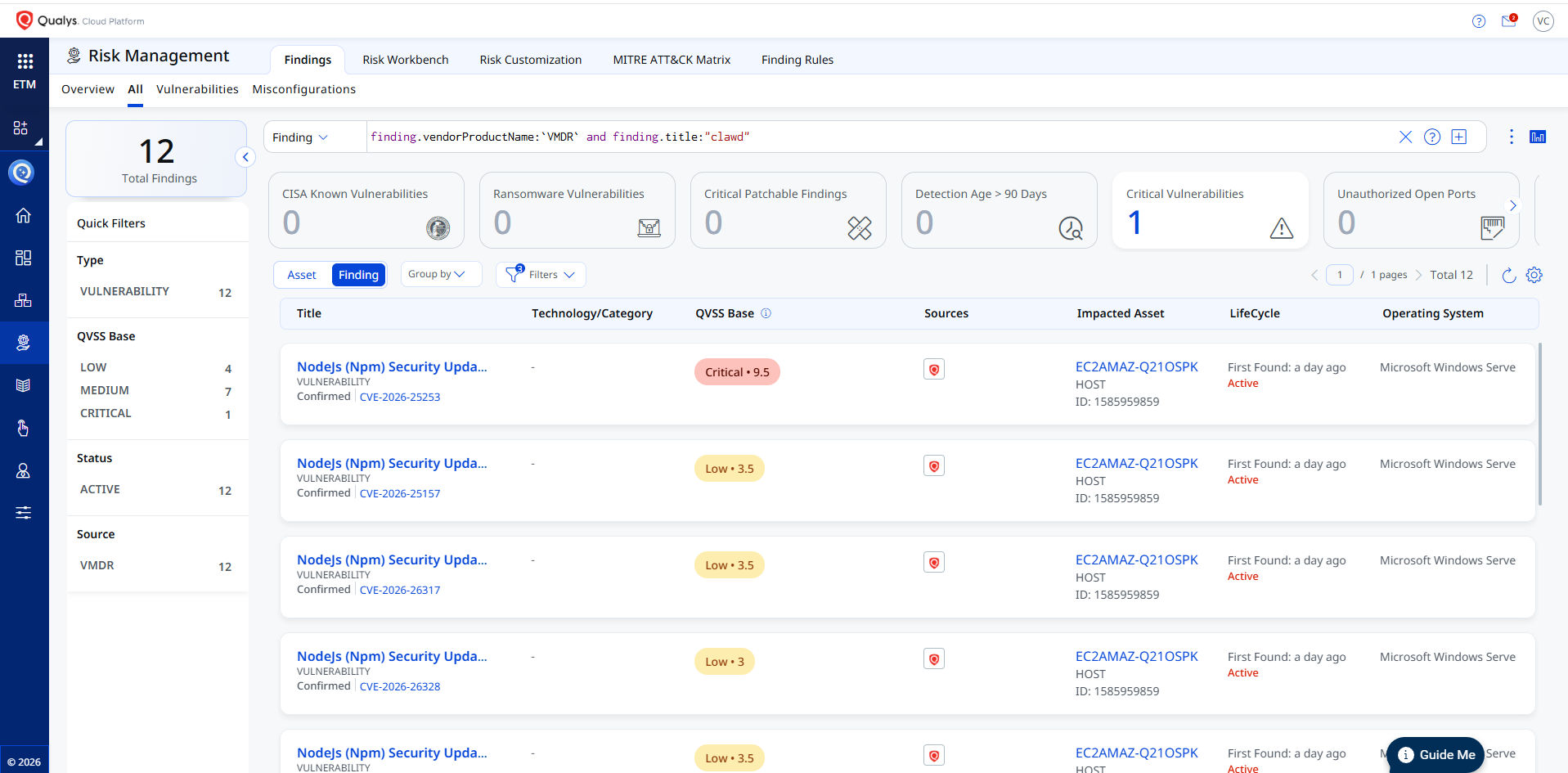Open the Group by dropdown
Viewport: 1568px width, 773px height.
point(442,274)
